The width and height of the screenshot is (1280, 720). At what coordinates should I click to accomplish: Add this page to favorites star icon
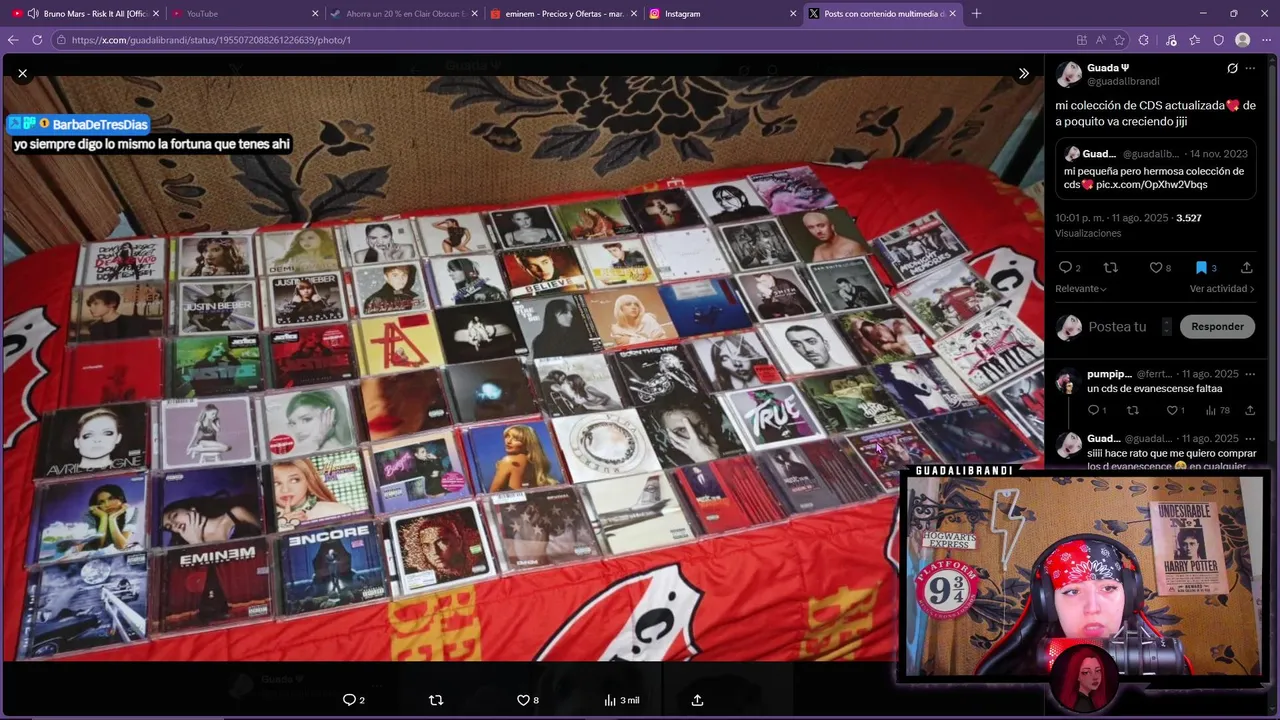point(1120,40)
